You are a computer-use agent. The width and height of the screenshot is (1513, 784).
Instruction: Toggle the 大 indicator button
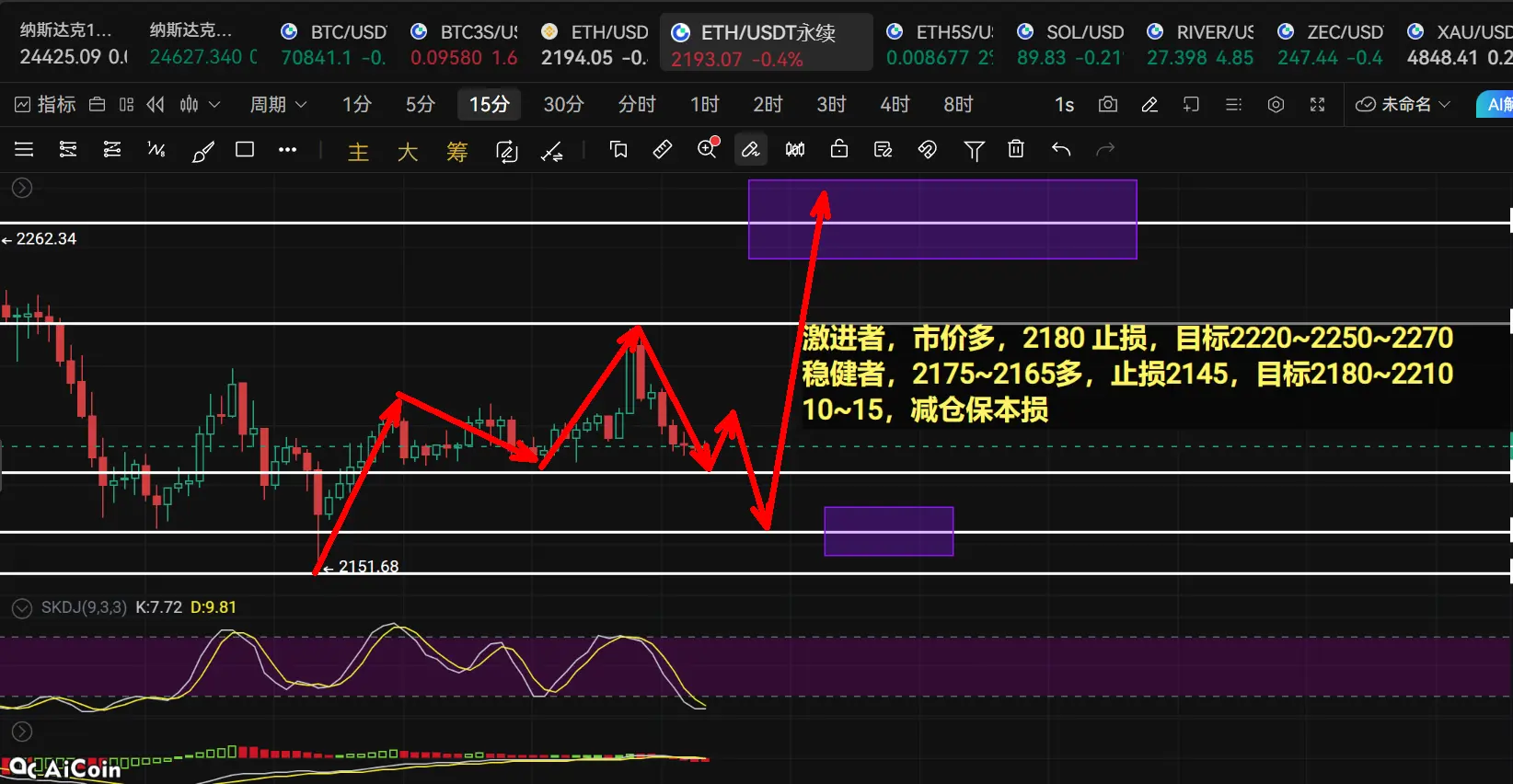pos(407,151)
